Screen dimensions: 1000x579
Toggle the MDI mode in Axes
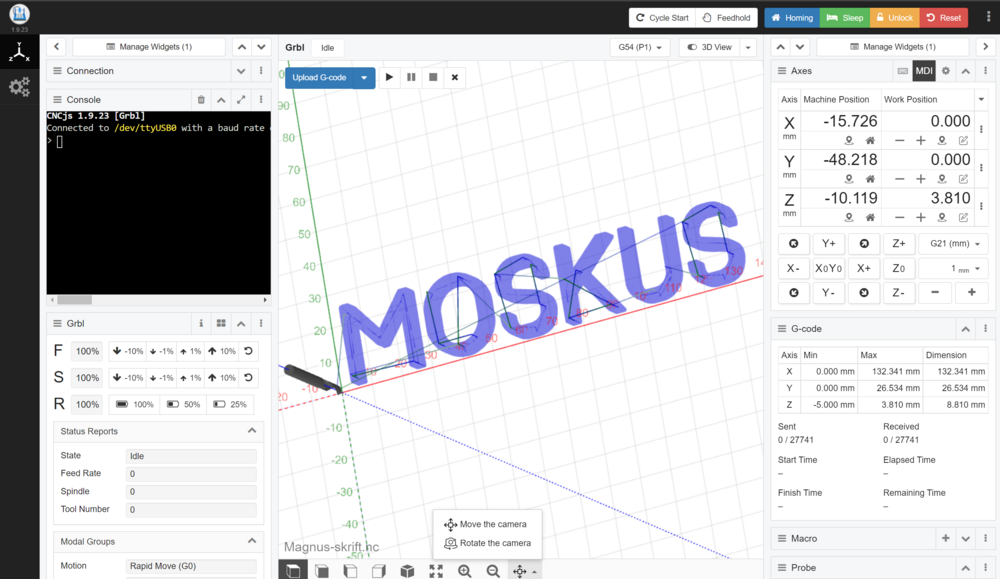point(923,71)
